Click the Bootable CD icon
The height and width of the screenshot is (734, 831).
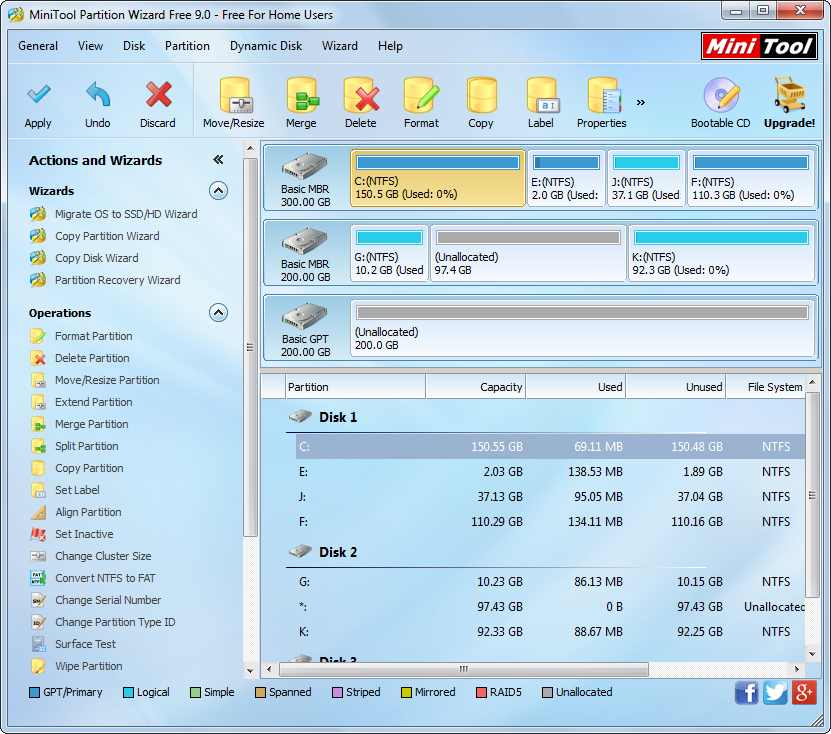pos(721,96)
